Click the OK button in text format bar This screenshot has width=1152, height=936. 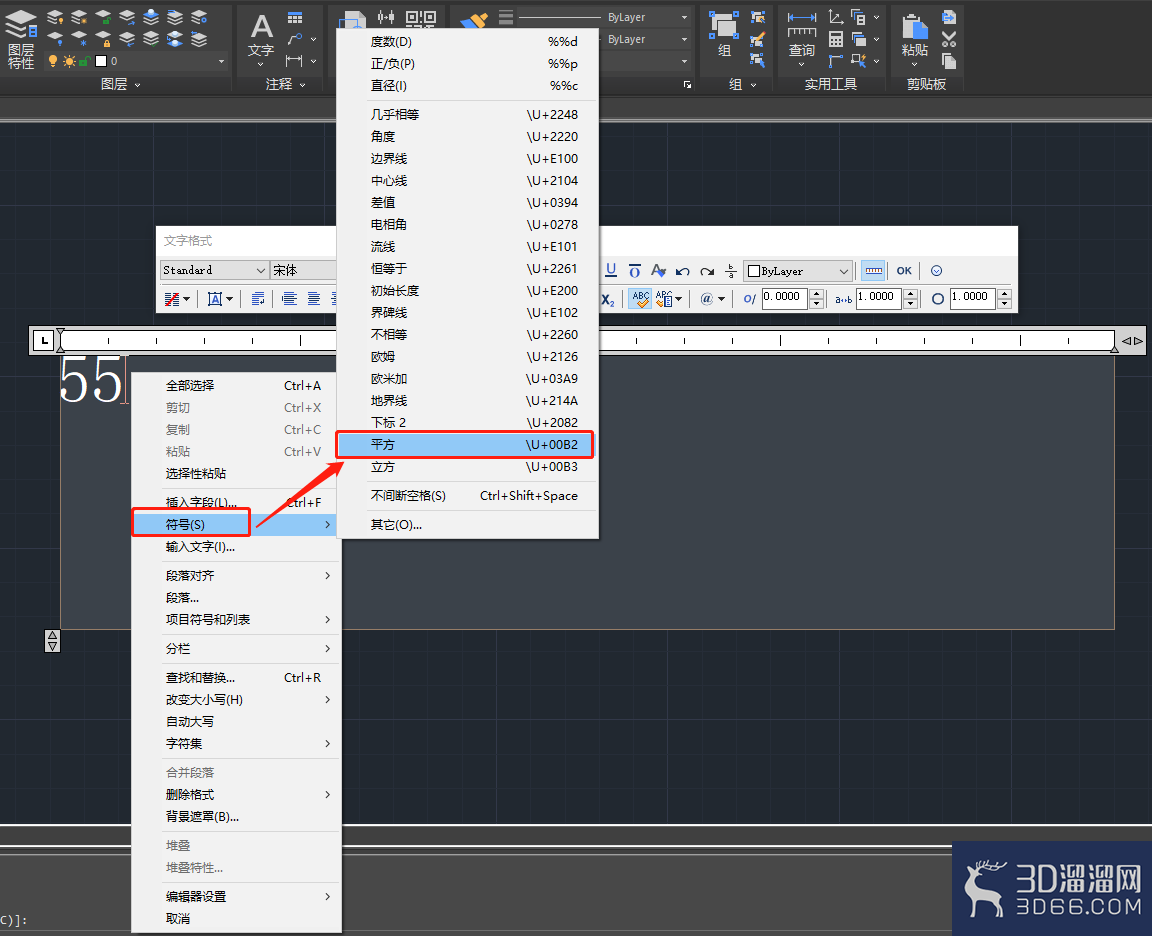point(904,270)
